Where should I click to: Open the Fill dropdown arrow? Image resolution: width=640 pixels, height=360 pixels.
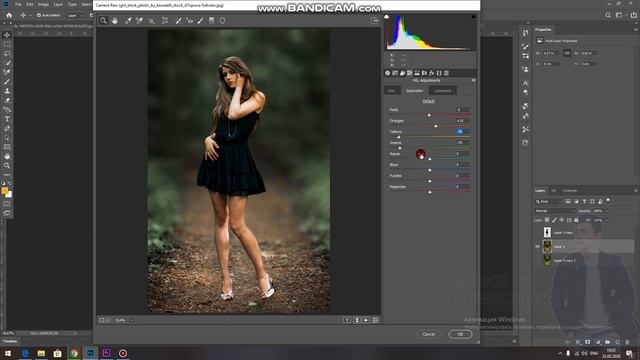coord(607,220)
